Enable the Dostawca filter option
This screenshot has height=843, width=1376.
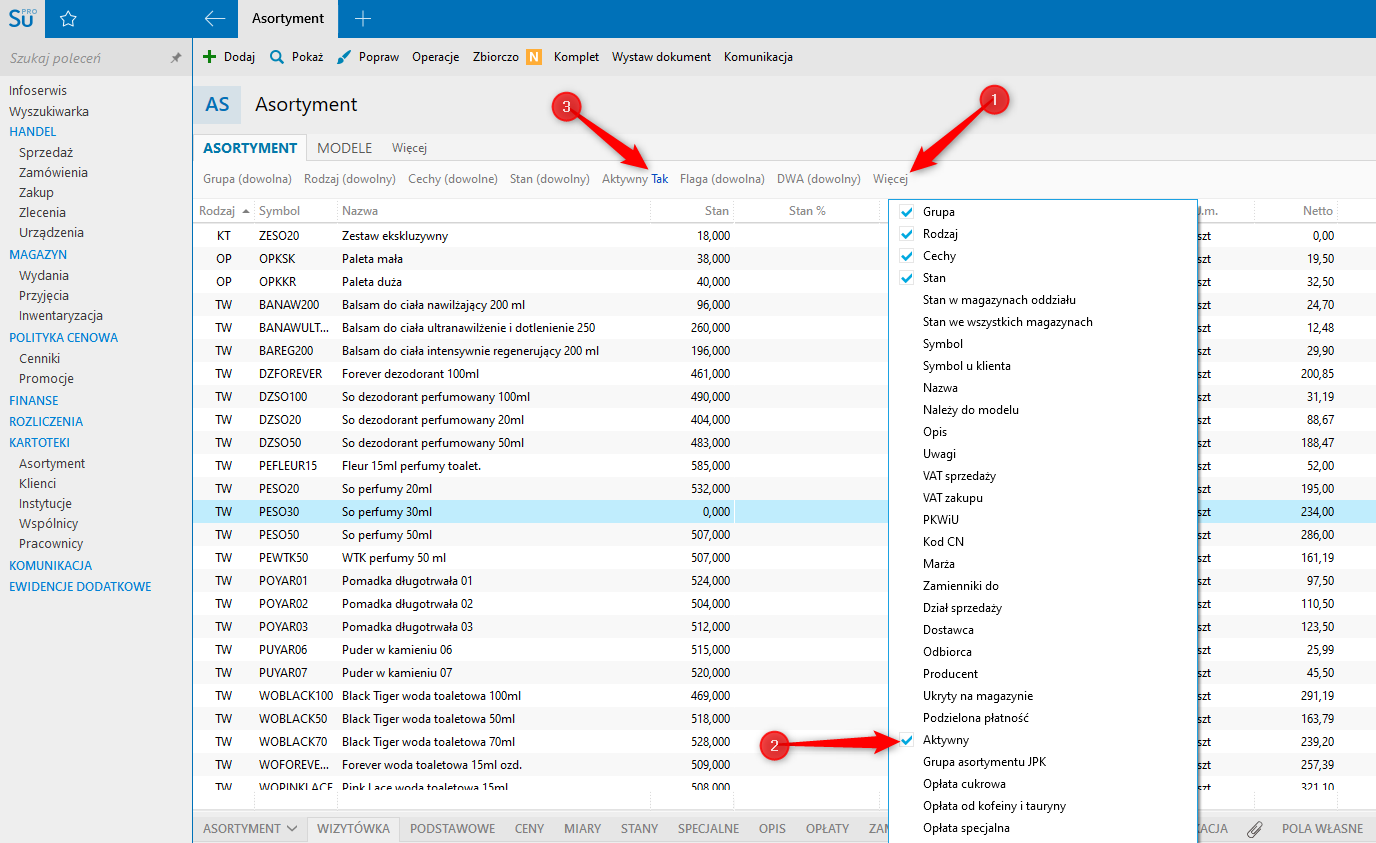948,630
